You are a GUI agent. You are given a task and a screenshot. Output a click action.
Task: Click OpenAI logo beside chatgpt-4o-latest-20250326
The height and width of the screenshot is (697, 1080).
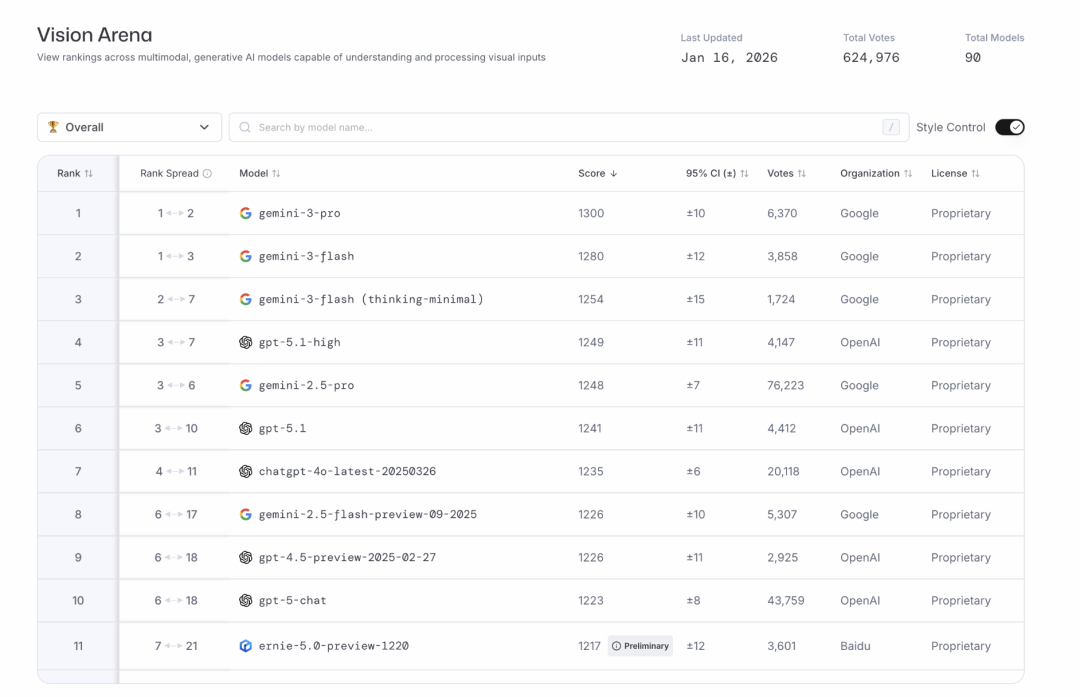pos(245,472)
